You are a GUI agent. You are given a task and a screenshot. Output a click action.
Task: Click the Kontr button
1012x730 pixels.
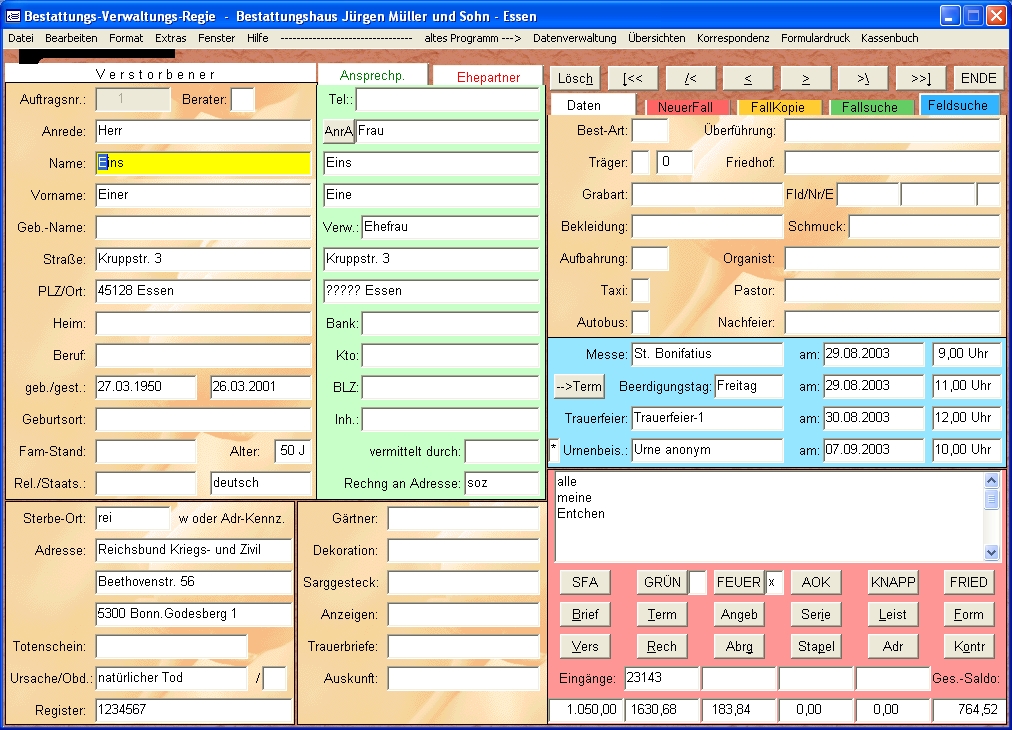pos(969,646)
